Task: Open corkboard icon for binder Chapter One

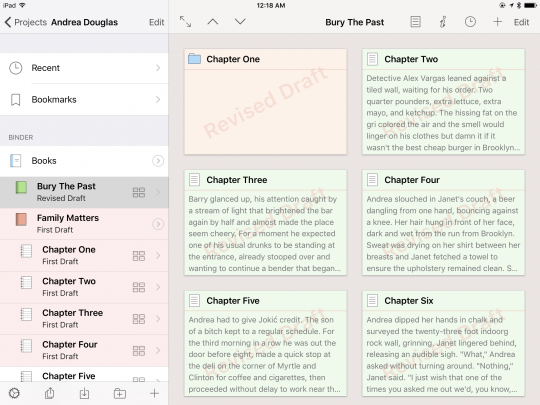Action: point(139,256)
